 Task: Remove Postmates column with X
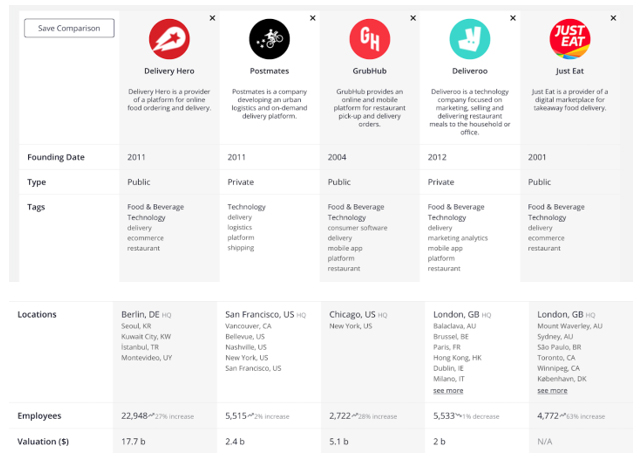point(312,18)
